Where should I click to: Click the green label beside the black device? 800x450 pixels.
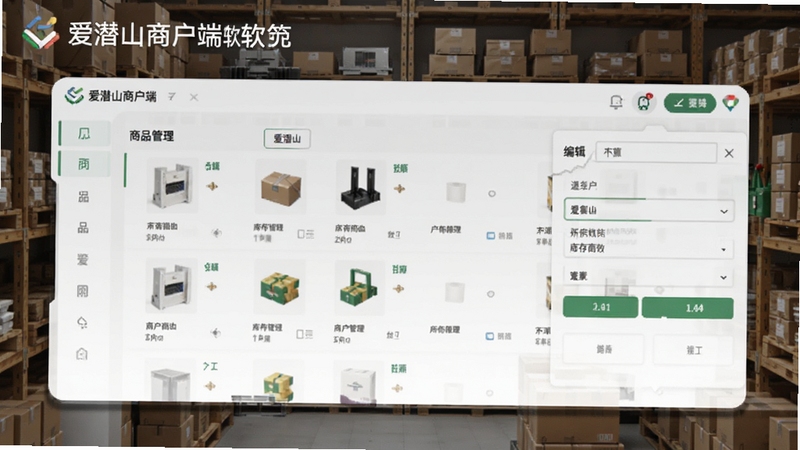401,168
